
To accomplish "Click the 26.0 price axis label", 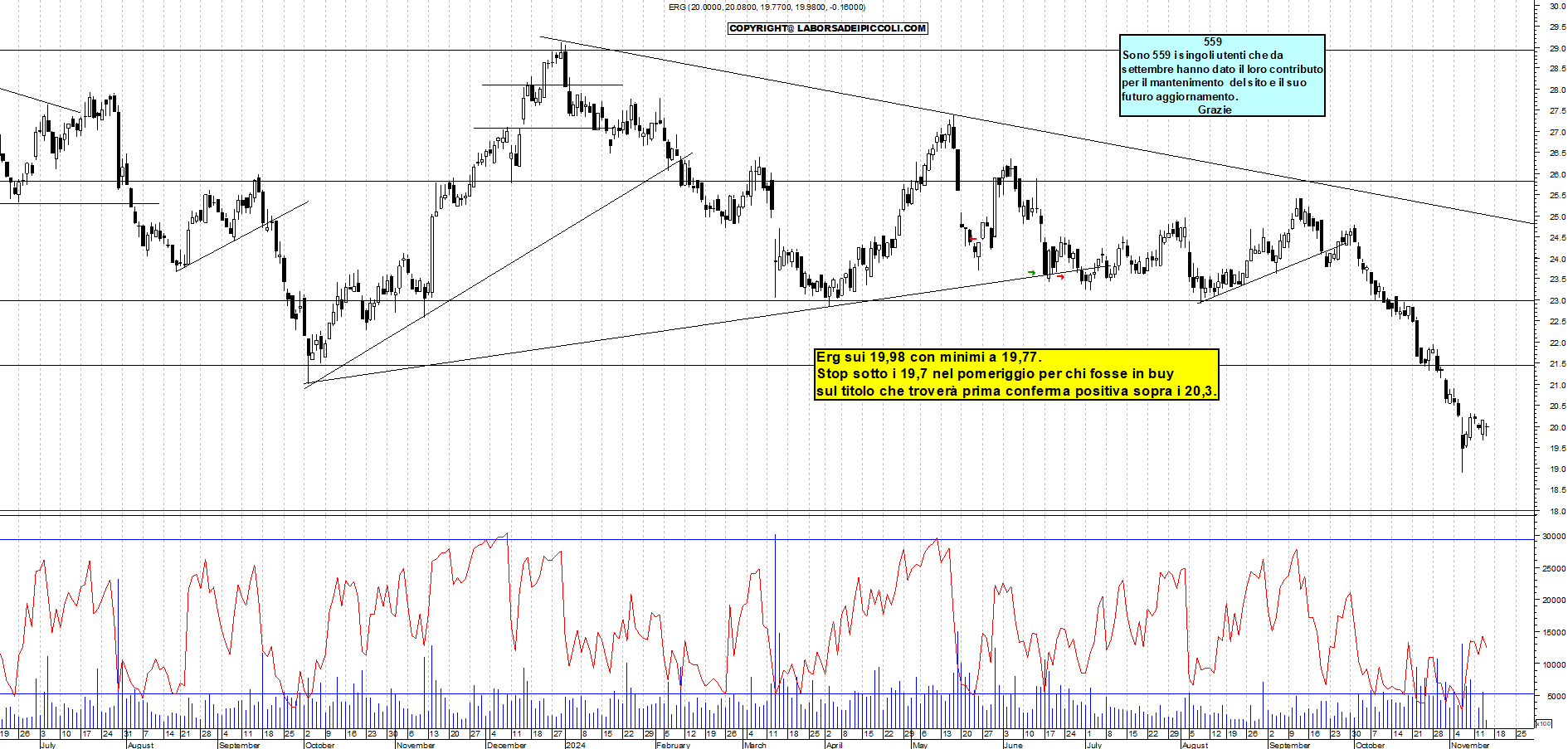I will pyautogui.click(x=1557, y=175).
